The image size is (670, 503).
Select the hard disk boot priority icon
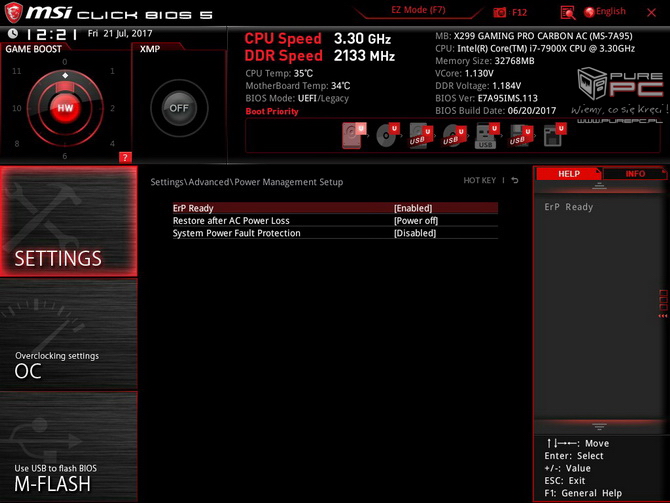(353, 135)
